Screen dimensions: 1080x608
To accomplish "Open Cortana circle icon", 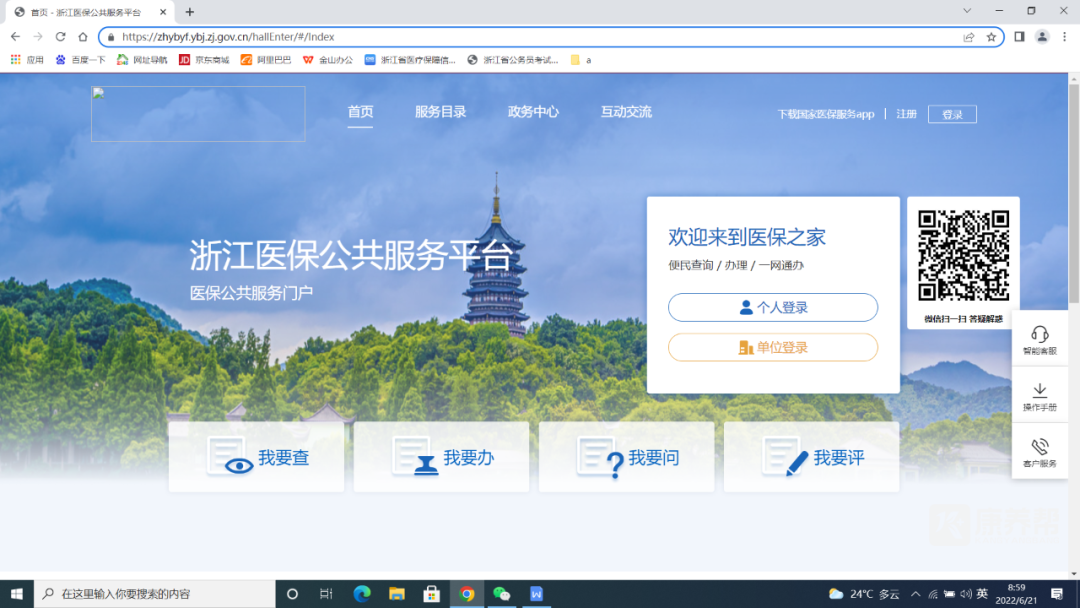I will (x=292, y=594).
